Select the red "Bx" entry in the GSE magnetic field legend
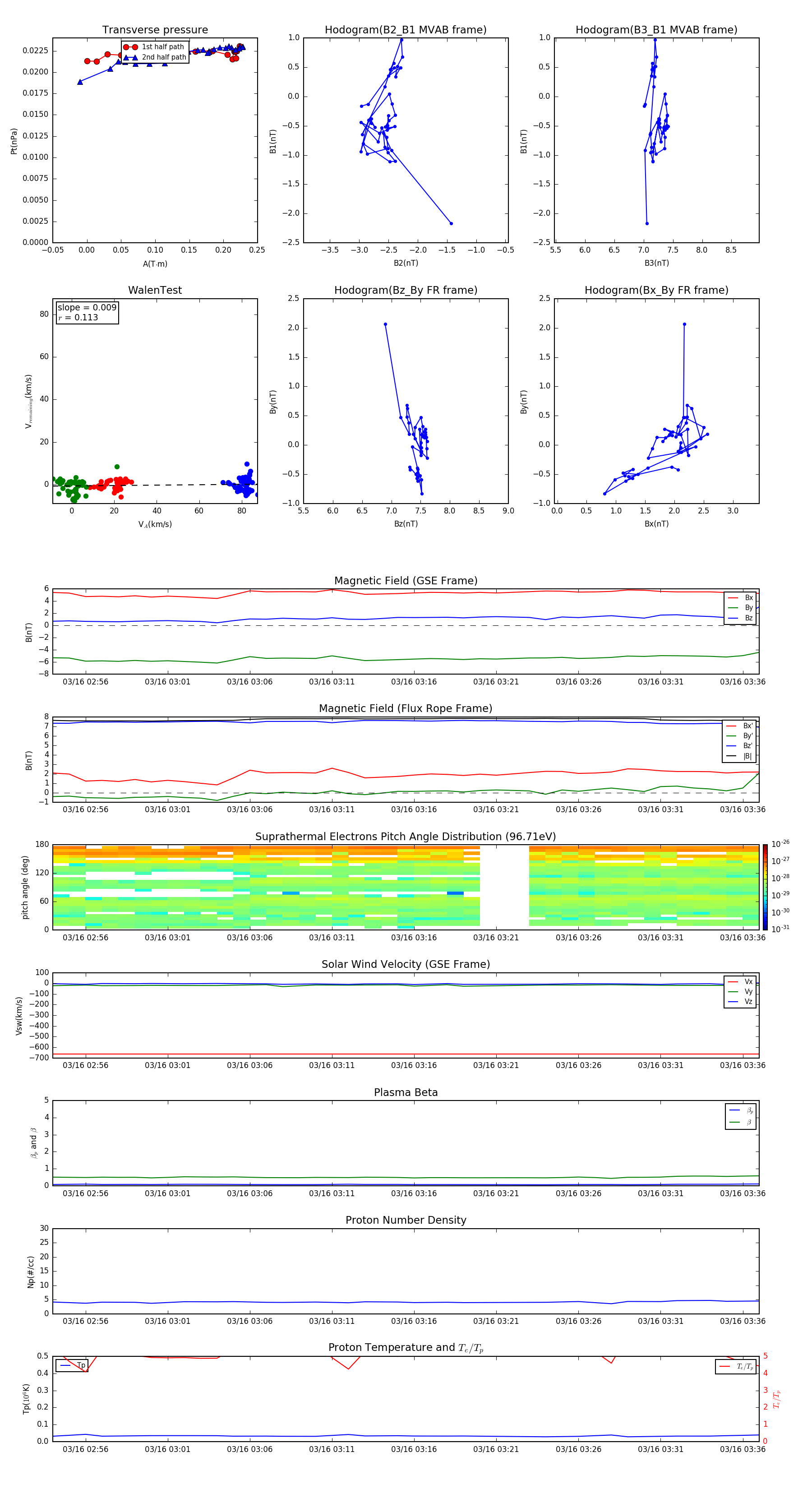This screenshot has height=1489, width=812. 740,598
